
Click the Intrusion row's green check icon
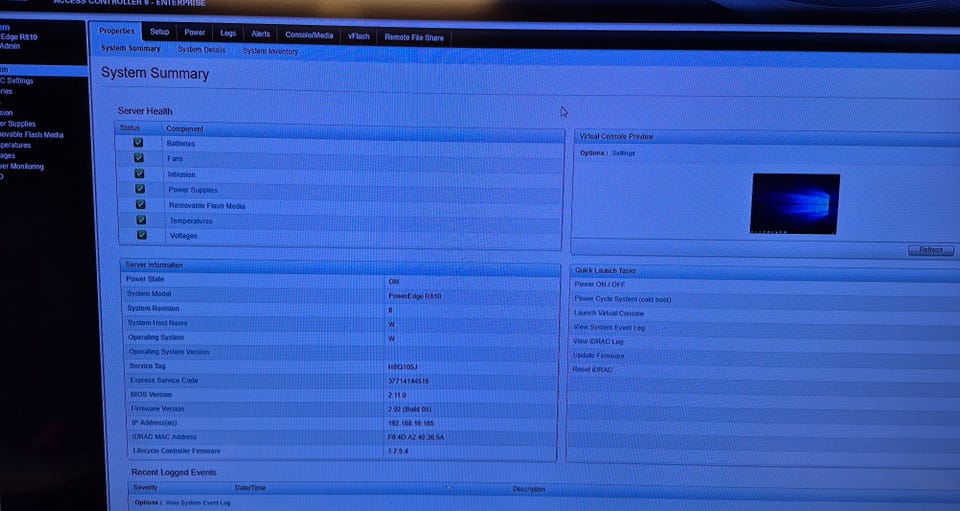140,173
